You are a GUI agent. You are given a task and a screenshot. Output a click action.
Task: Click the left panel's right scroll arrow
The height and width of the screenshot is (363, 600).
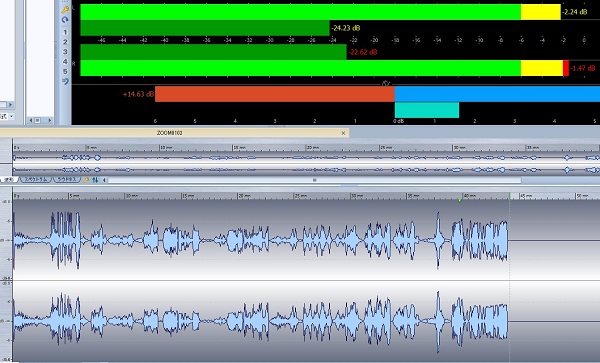pos(10,104)
